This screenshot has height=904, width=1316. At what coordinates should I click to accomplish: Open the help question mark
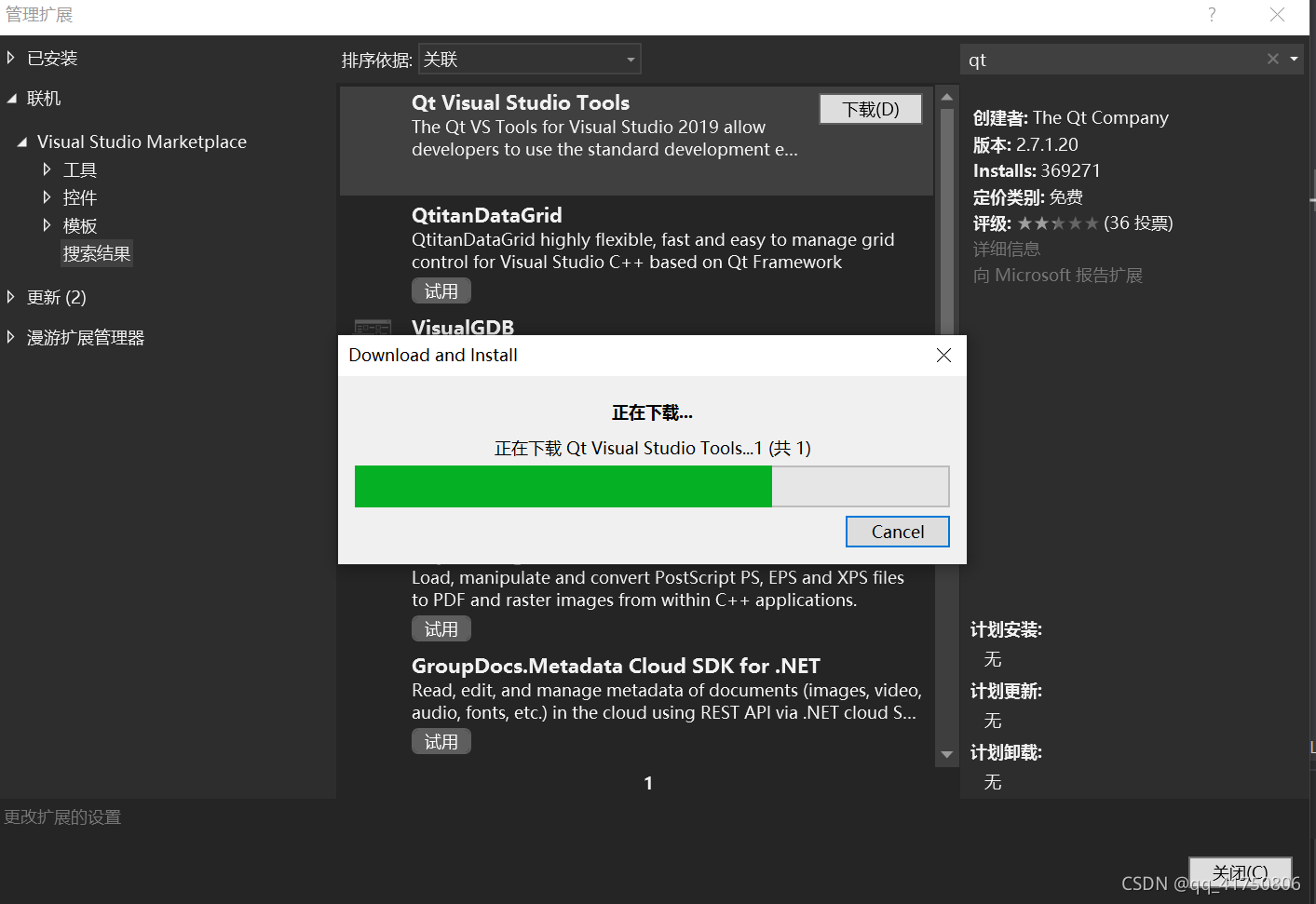1212,15
